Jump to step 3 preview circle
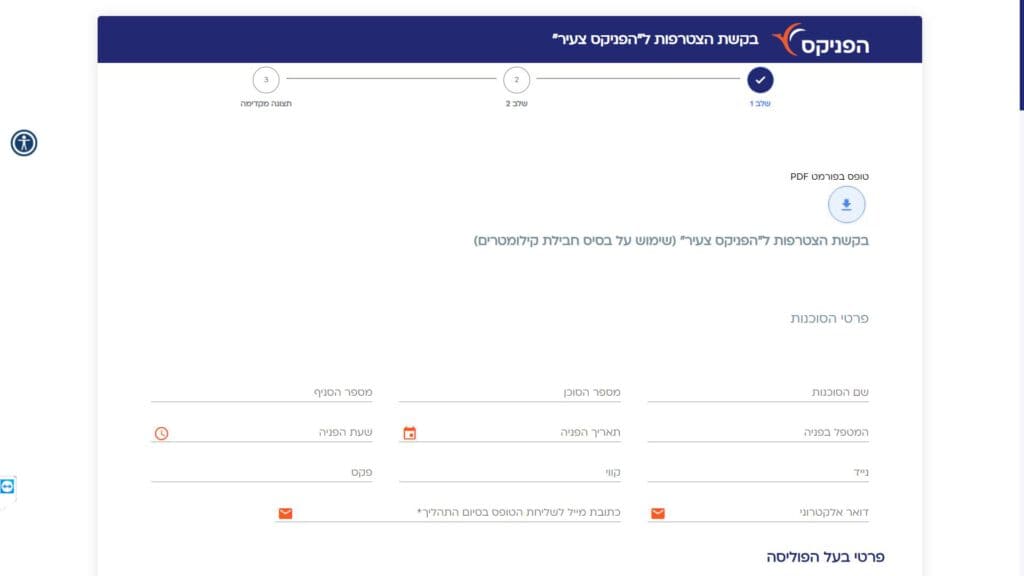The image size is (1024, 576). 266,80
